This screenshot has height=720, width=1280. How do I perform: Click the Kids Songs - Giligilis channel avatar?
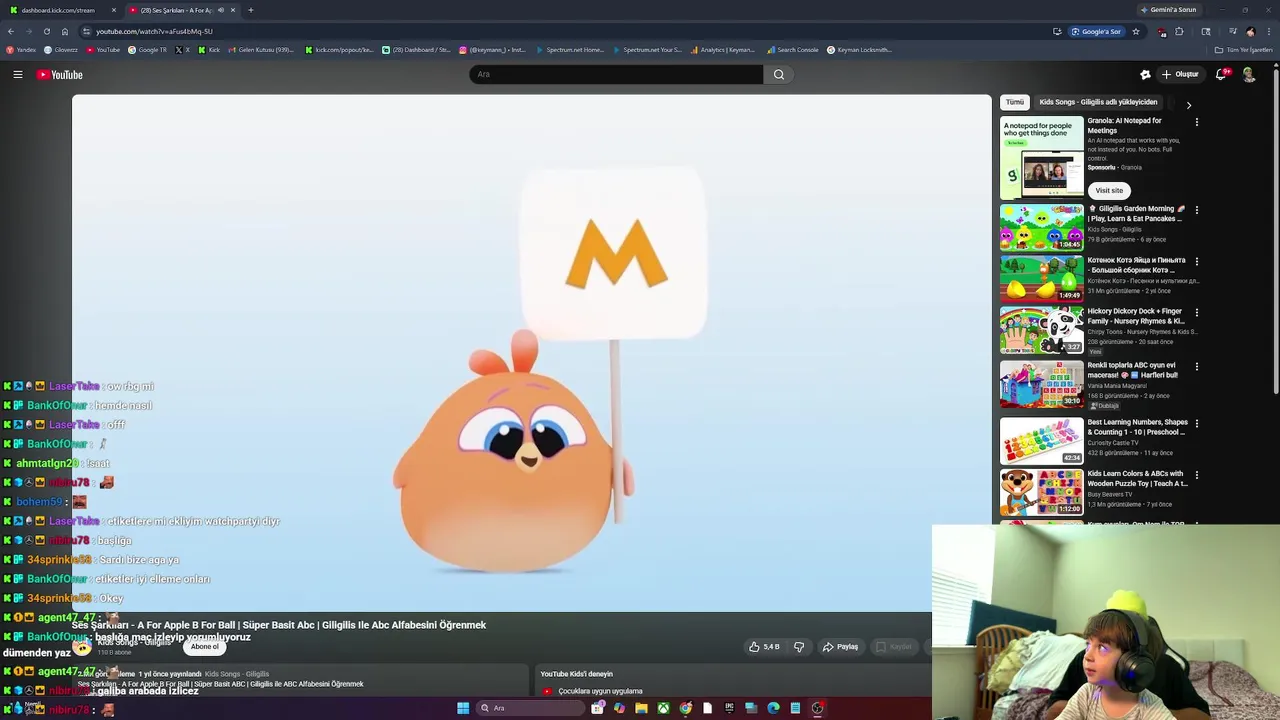[82, 647]
